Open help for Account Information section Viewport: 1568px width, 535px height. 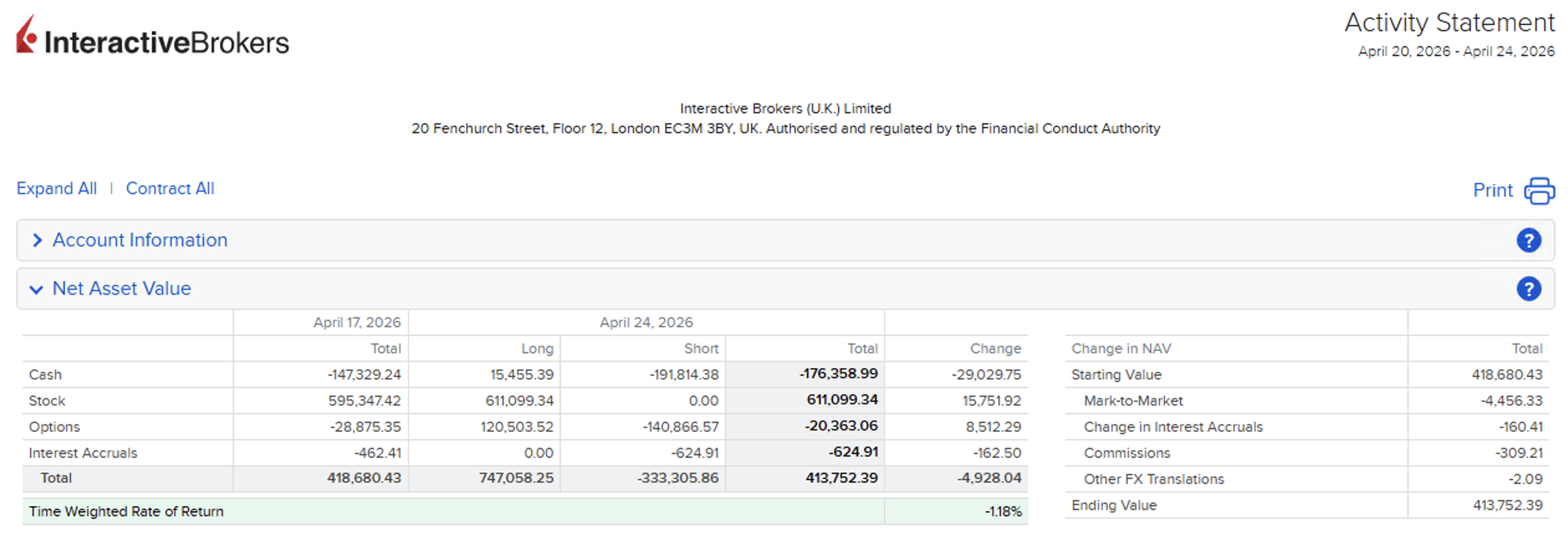pyautogui.click(x=1528, y=240)
